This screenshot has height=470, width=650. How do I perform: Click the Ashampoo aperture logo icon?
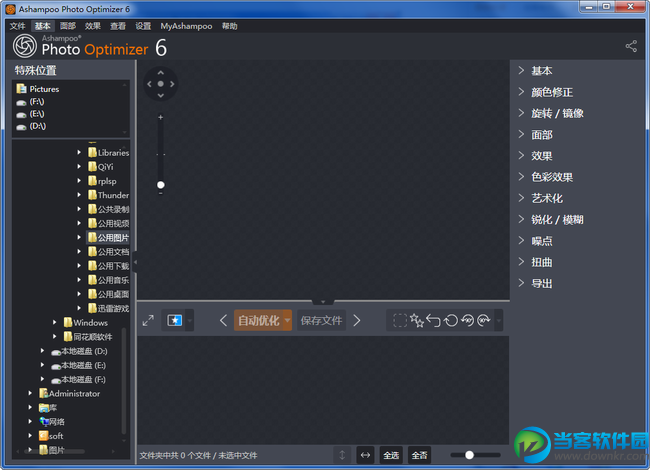[x=25, y=46]
